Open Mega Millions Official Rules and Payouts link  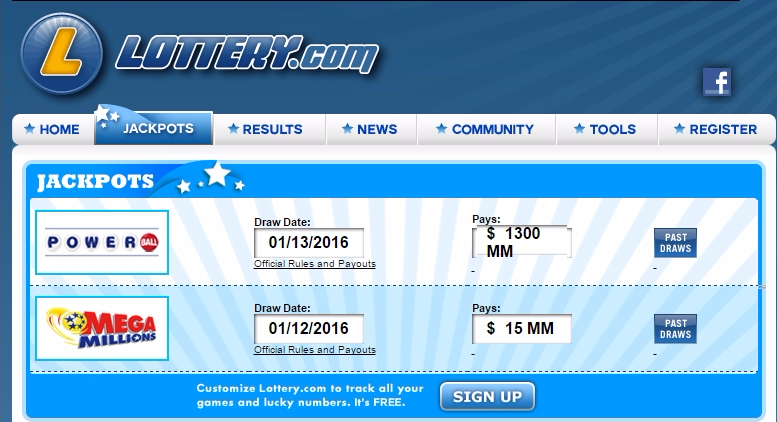(315, 350)
